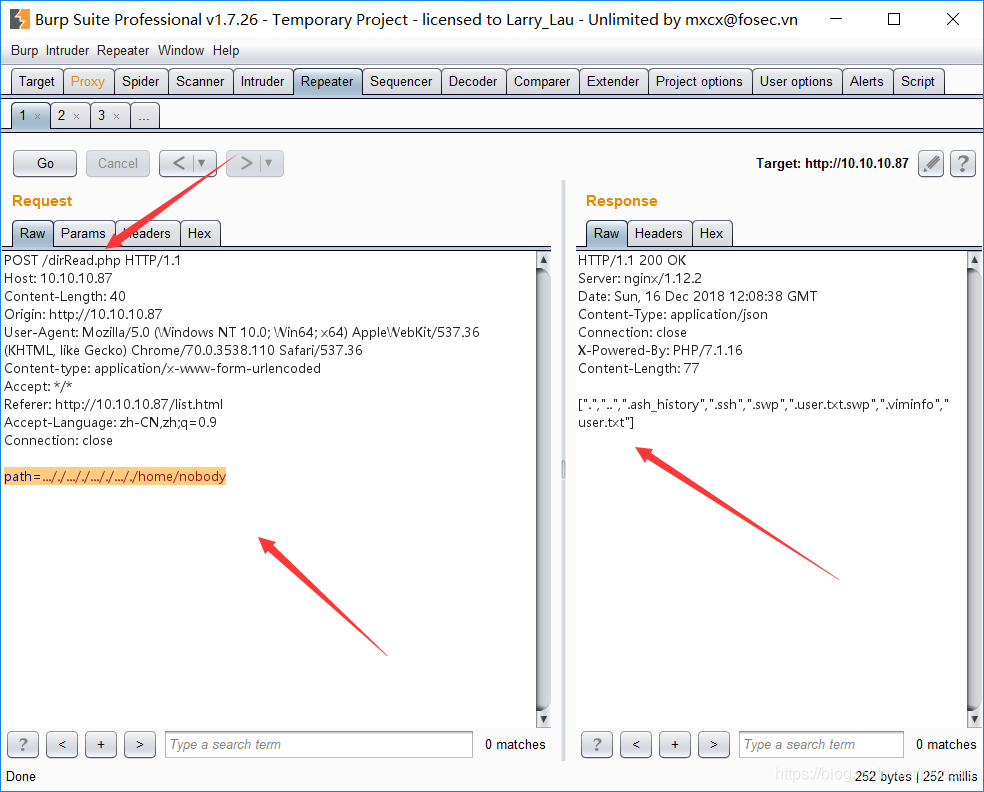Open the Intruder menu in menu bar

(x=67, y=51)
